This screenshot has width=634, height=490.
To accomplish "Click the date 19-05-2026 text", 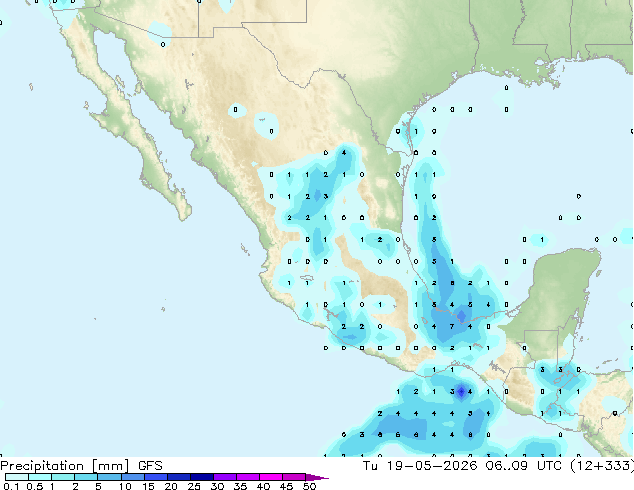I will (x=432, y=466).
